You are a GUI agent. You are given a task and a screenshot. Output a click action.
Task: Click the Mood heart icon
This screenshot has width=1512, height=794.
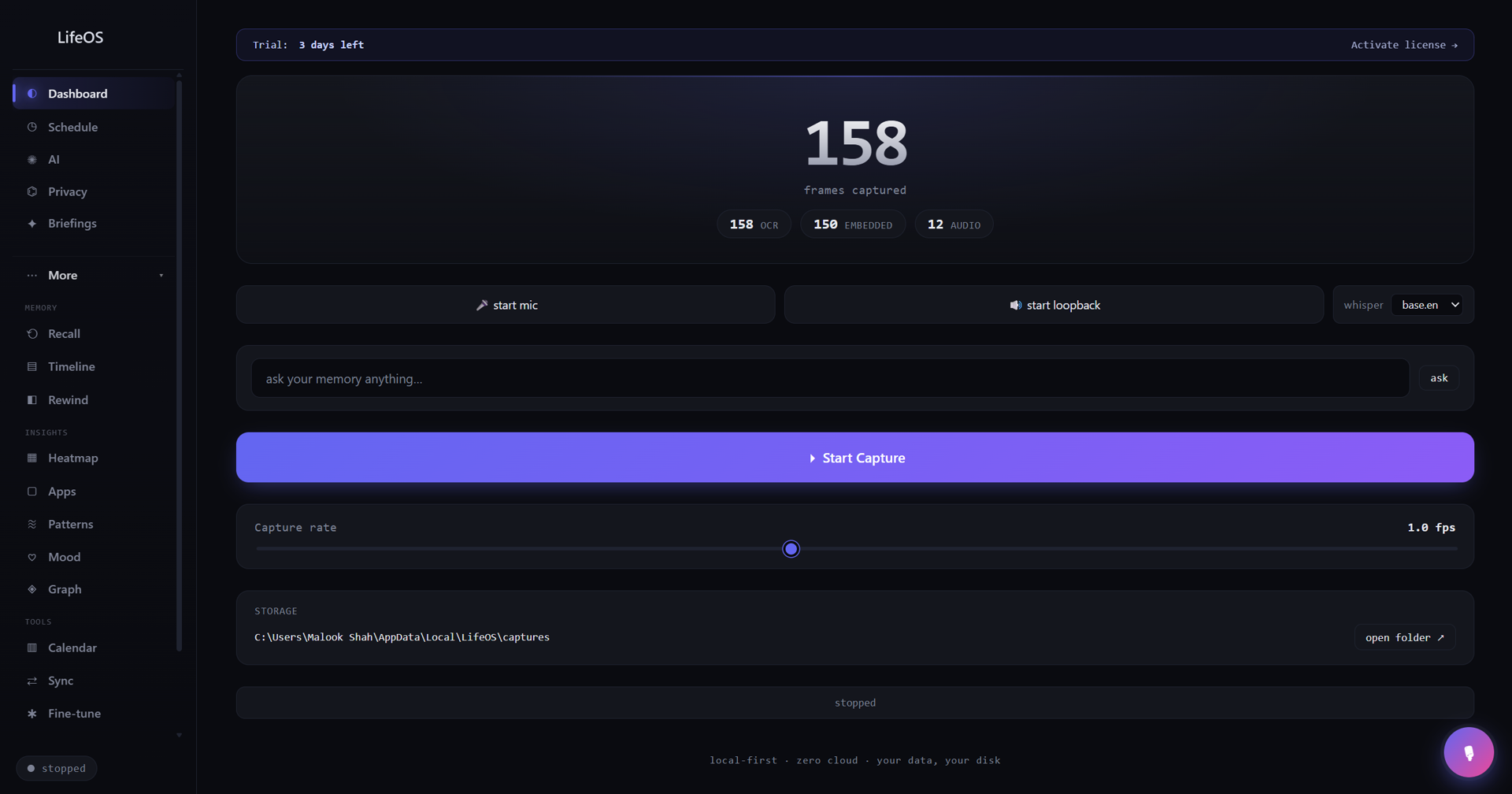[32, 558]
